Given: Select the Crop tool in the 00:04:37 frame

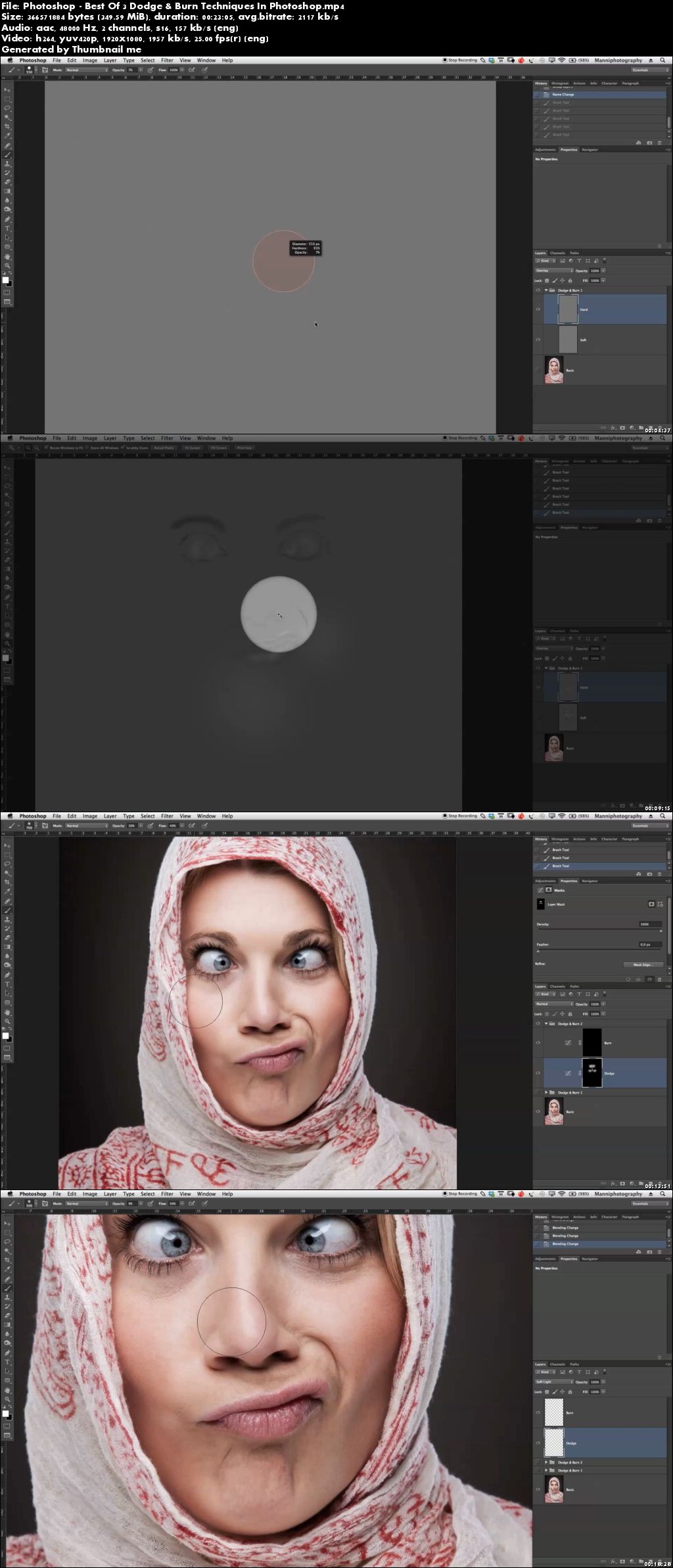Looking at the screenshot, I should 7,126.
